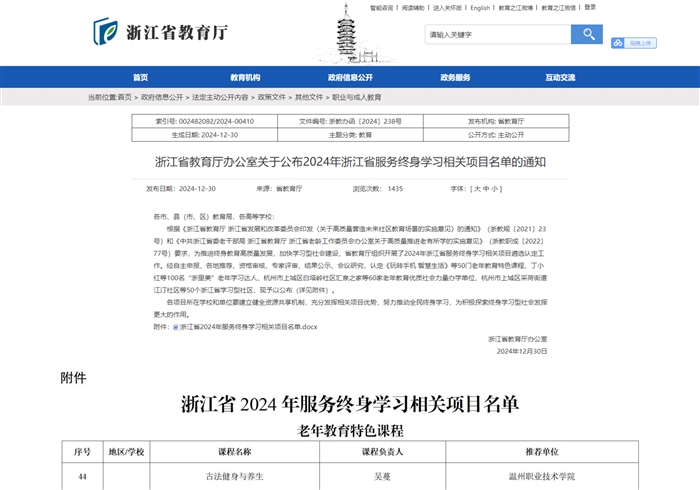Viewport: 700px width, 490px height.
Task: Click the 温州职业技术学院 cell
Action: click(x=542, y=477)
